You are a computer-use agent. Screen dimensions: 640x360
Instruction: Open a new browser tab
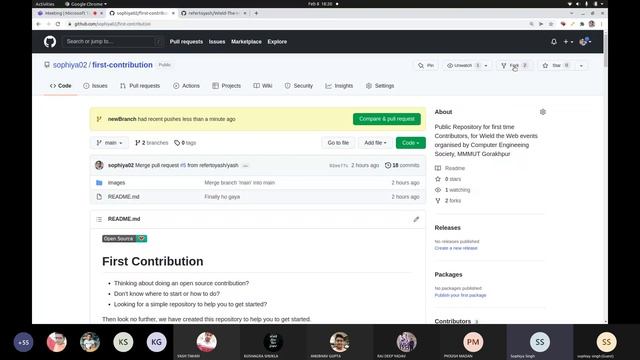point(256,13)
